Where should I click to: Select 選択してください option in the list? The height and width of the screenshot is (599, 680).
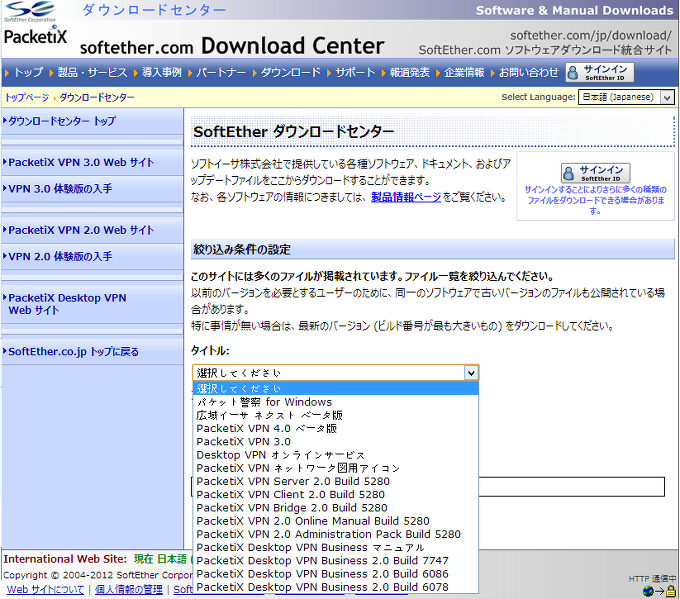pyautogui.click(x=336, y=389)
